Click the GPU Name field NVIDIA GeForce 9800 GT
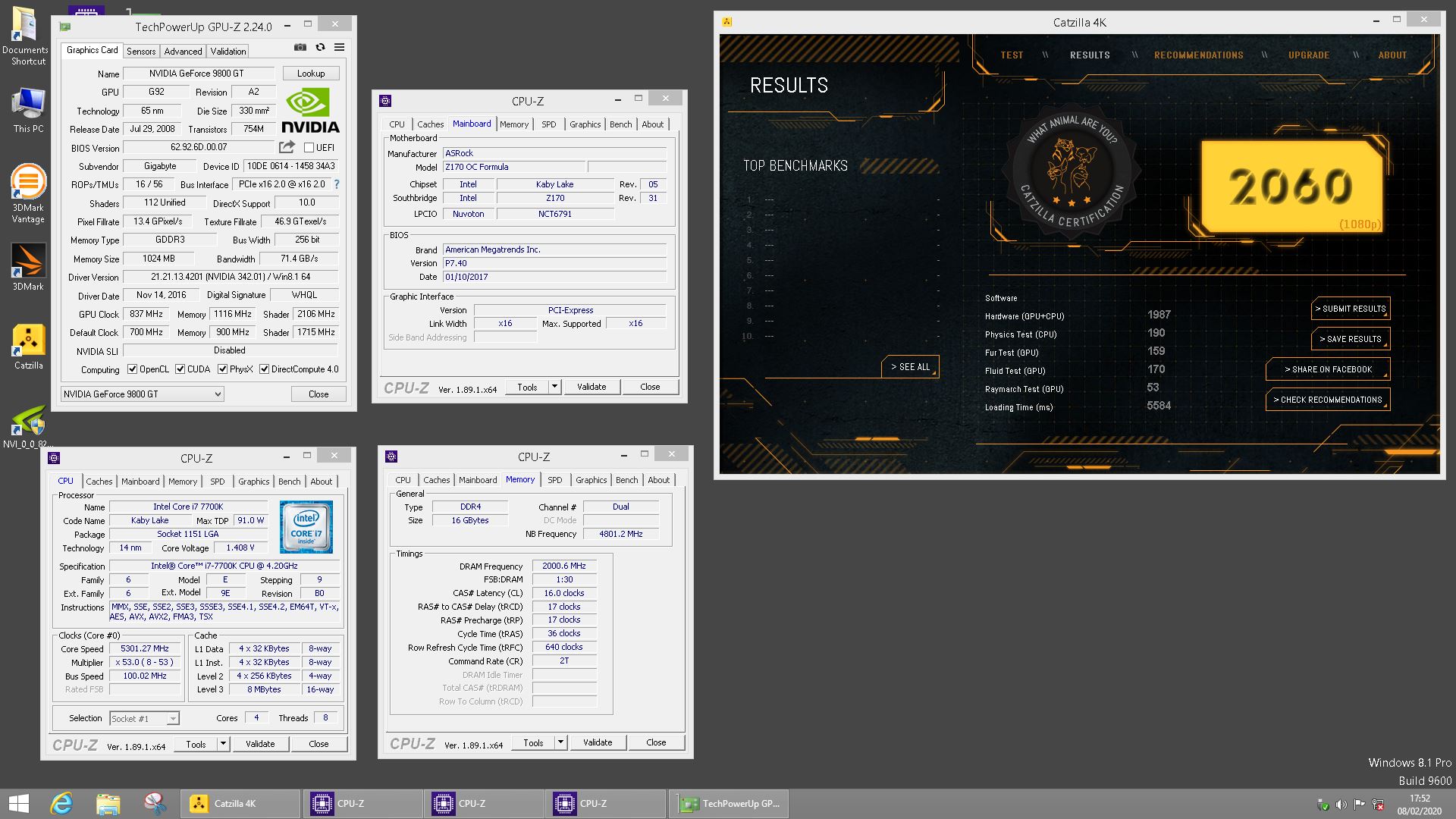This screenshot has height=819, width=1456. 199,74
